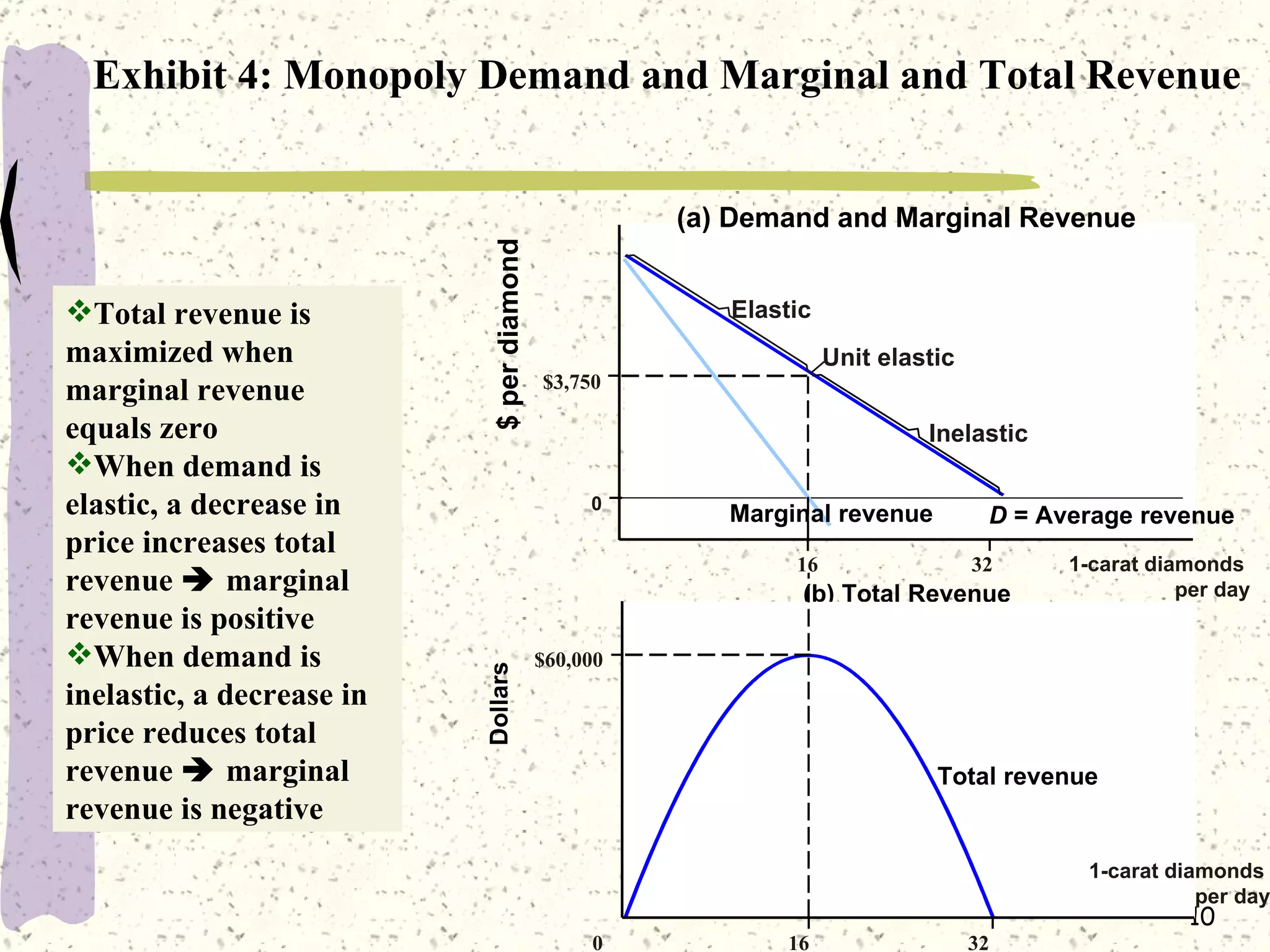Click the '32' tick label under the bottom chart
The width and height of the screenshot is (1270, 952).
point(979,943)
